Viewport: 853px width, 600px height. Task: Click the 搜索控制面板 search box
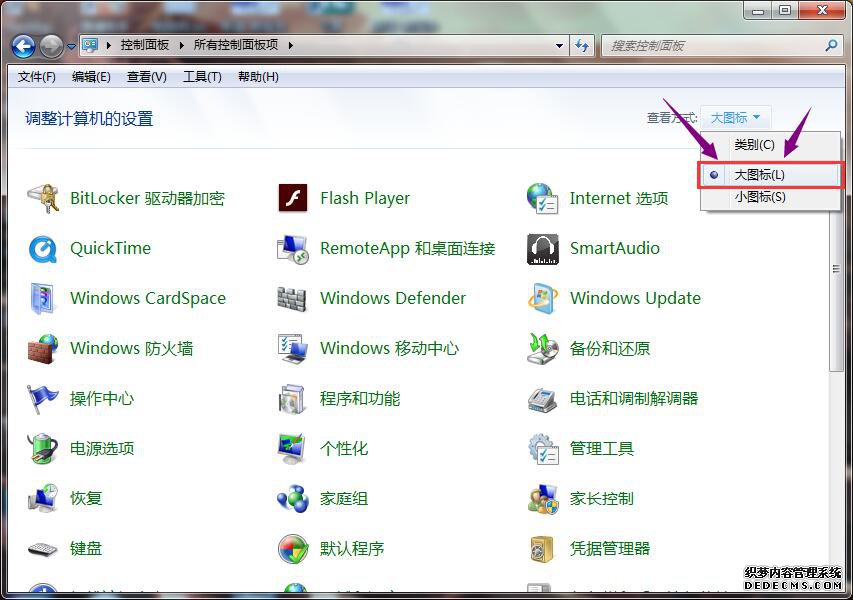pyautogui.click(x=713, y=46)
